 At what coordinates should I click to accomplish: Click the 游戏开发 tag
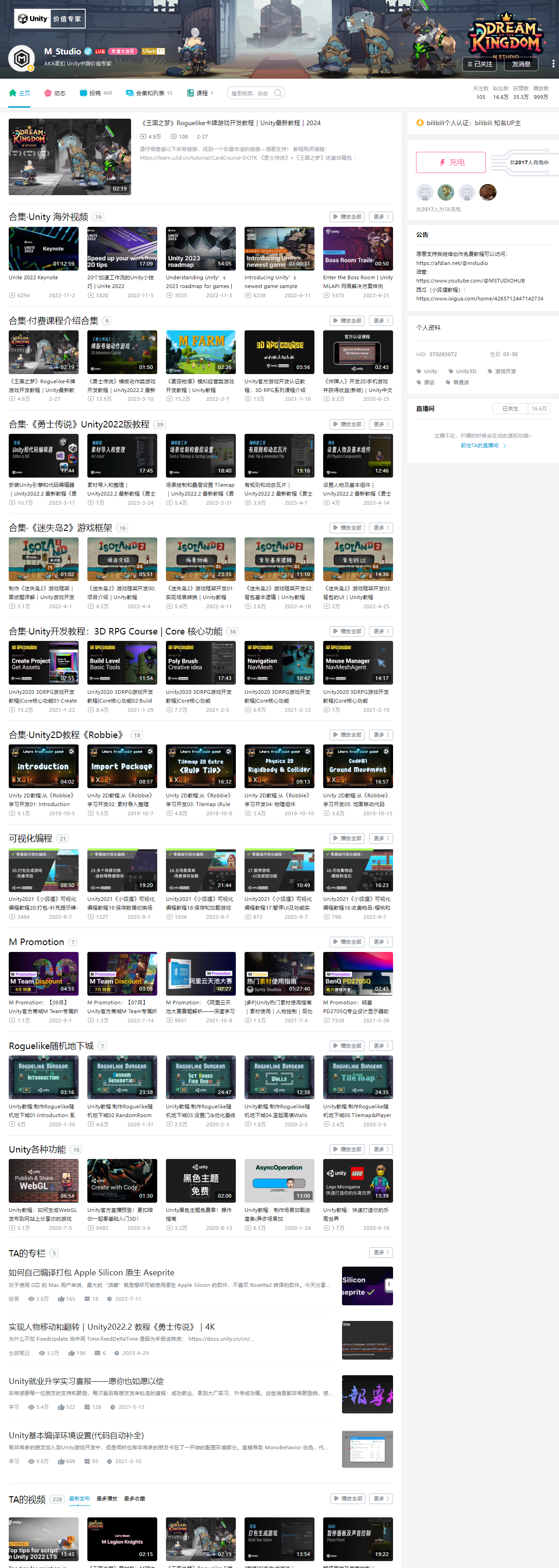(502, 371)
